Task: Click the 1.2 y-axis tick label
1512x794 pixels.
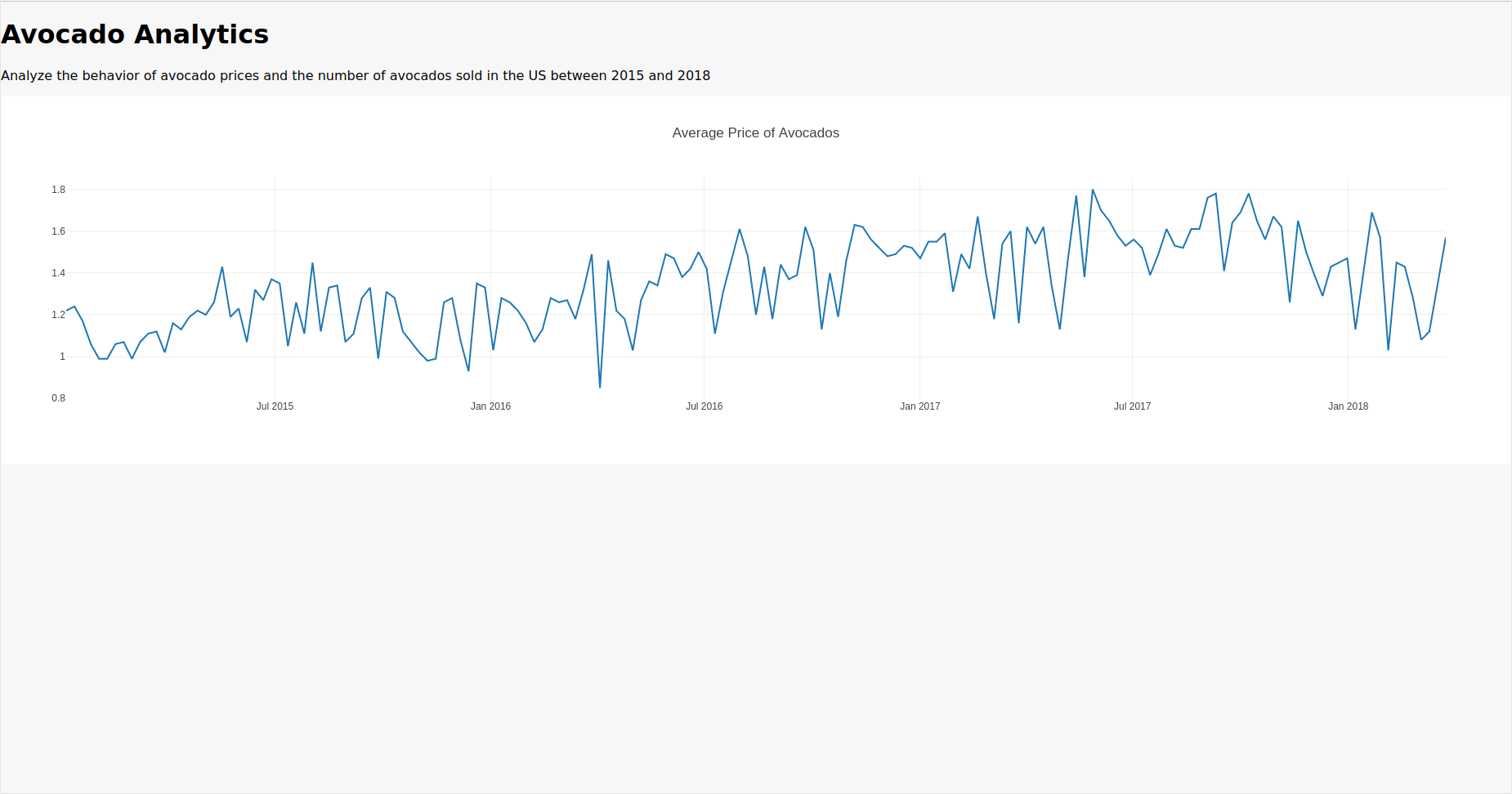Action: point(58,315)
